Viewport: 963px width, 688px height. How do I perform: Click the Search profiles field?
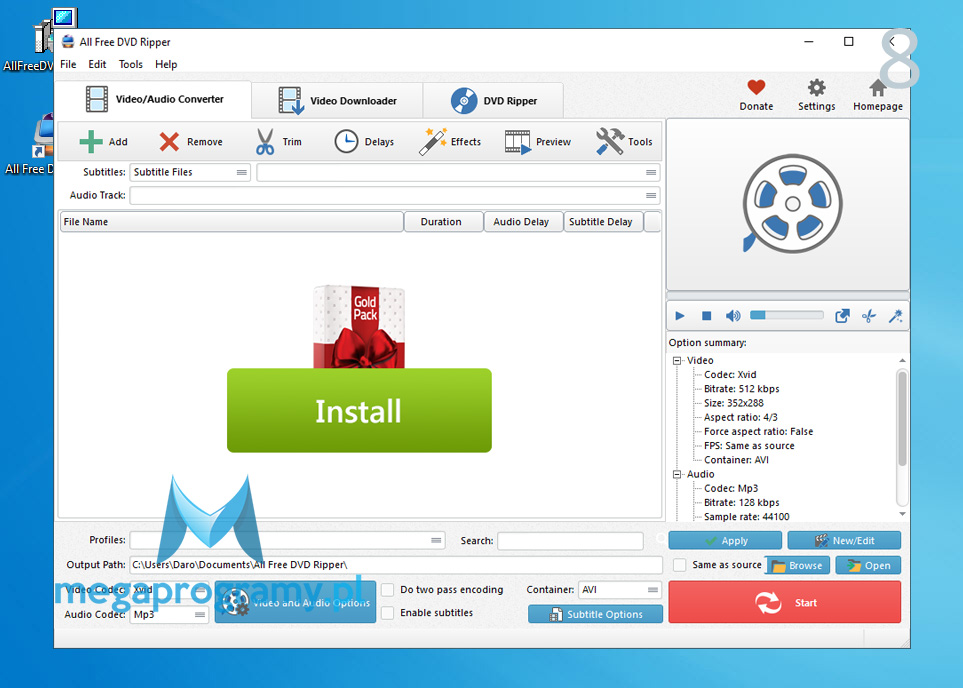570,541
